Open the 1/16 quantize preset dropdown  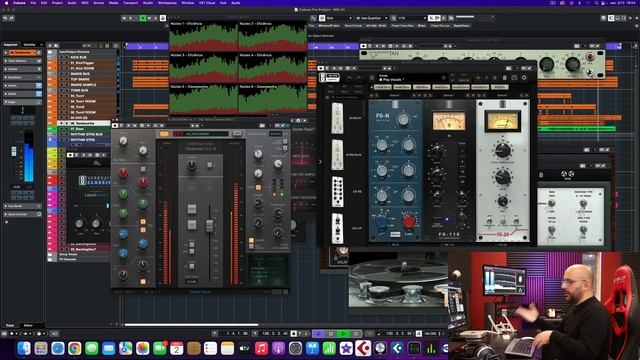point(411,18)
